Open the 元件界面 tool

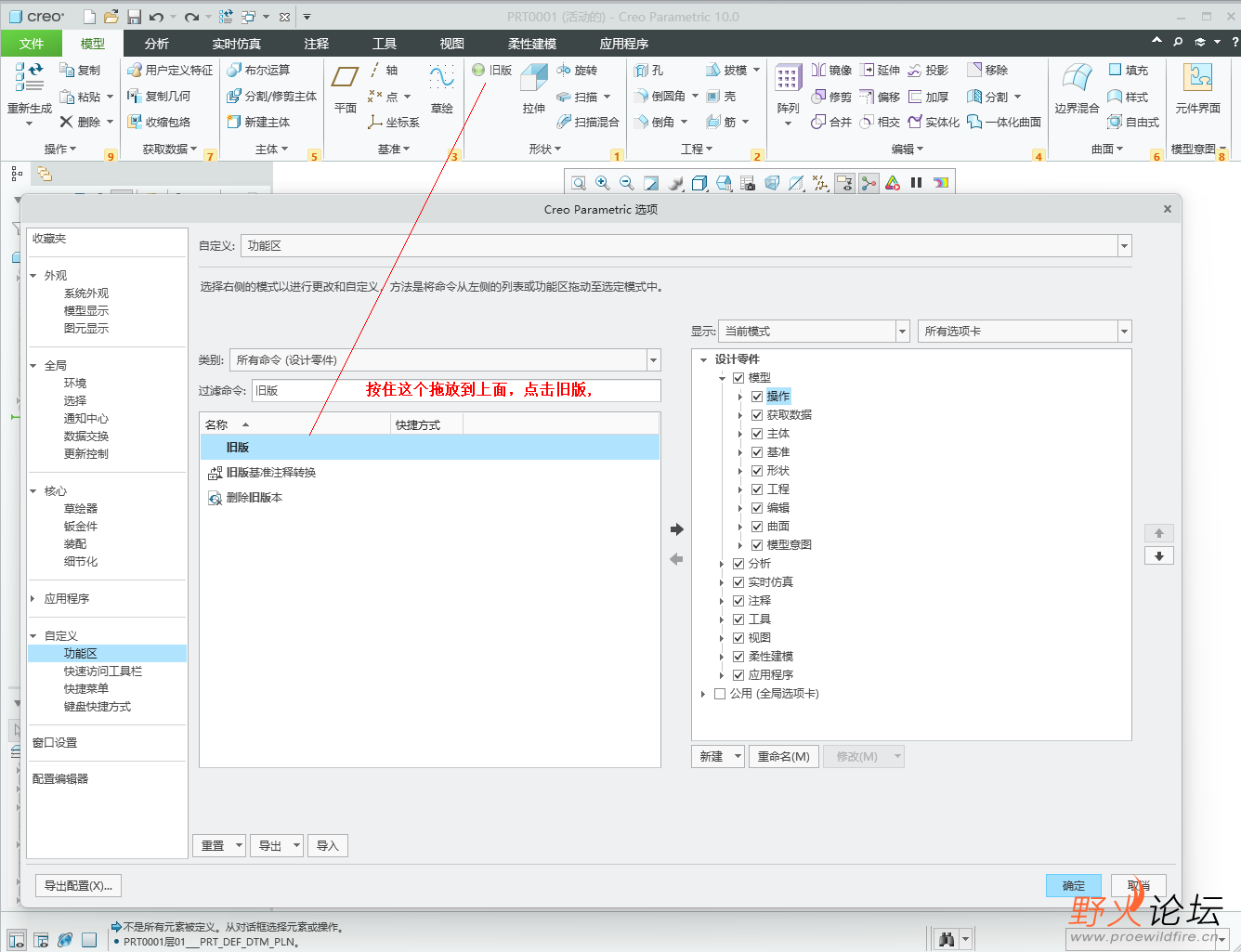(1197, 88)
